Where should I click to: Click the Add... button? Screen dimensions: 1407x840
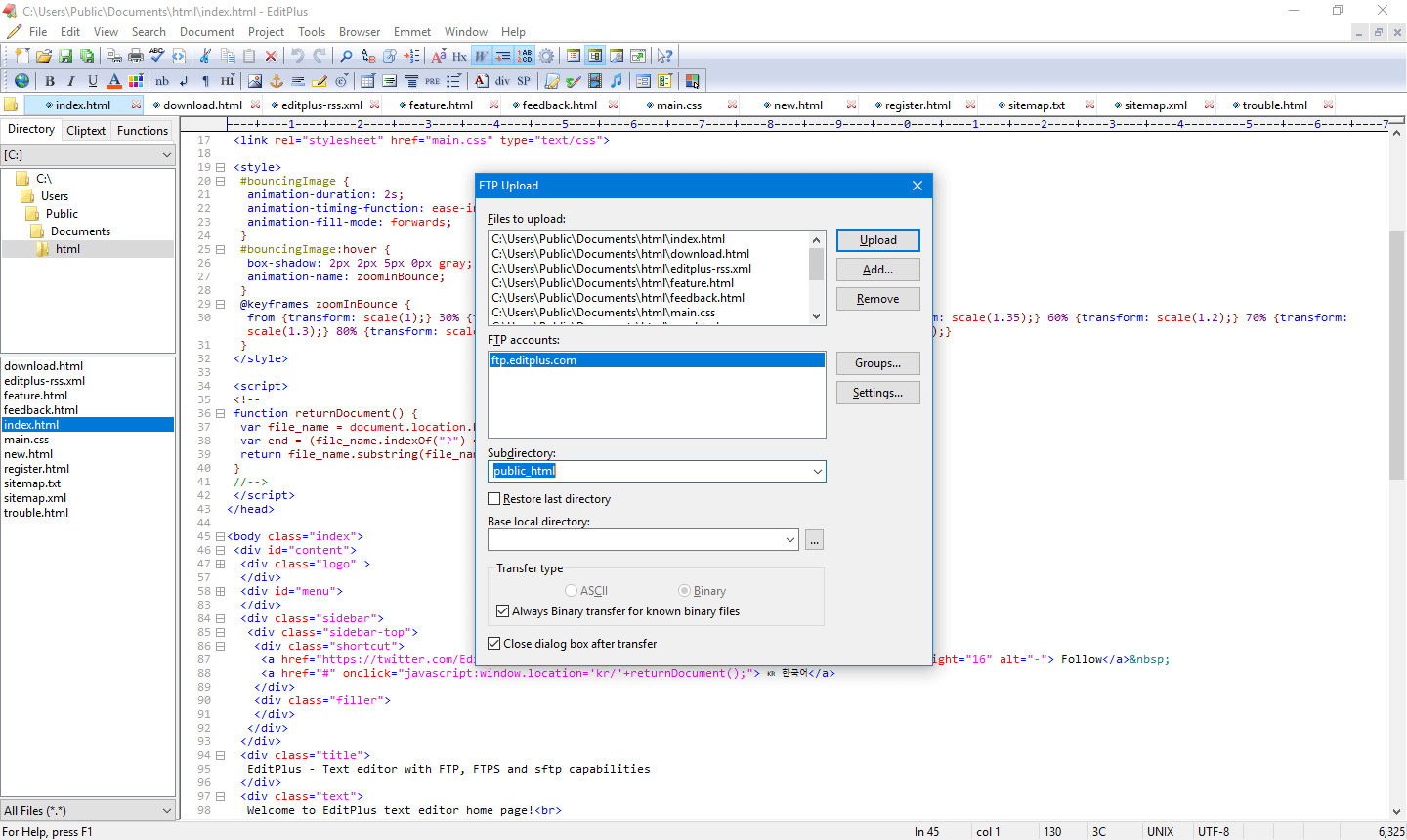click(x=878, y=270)
